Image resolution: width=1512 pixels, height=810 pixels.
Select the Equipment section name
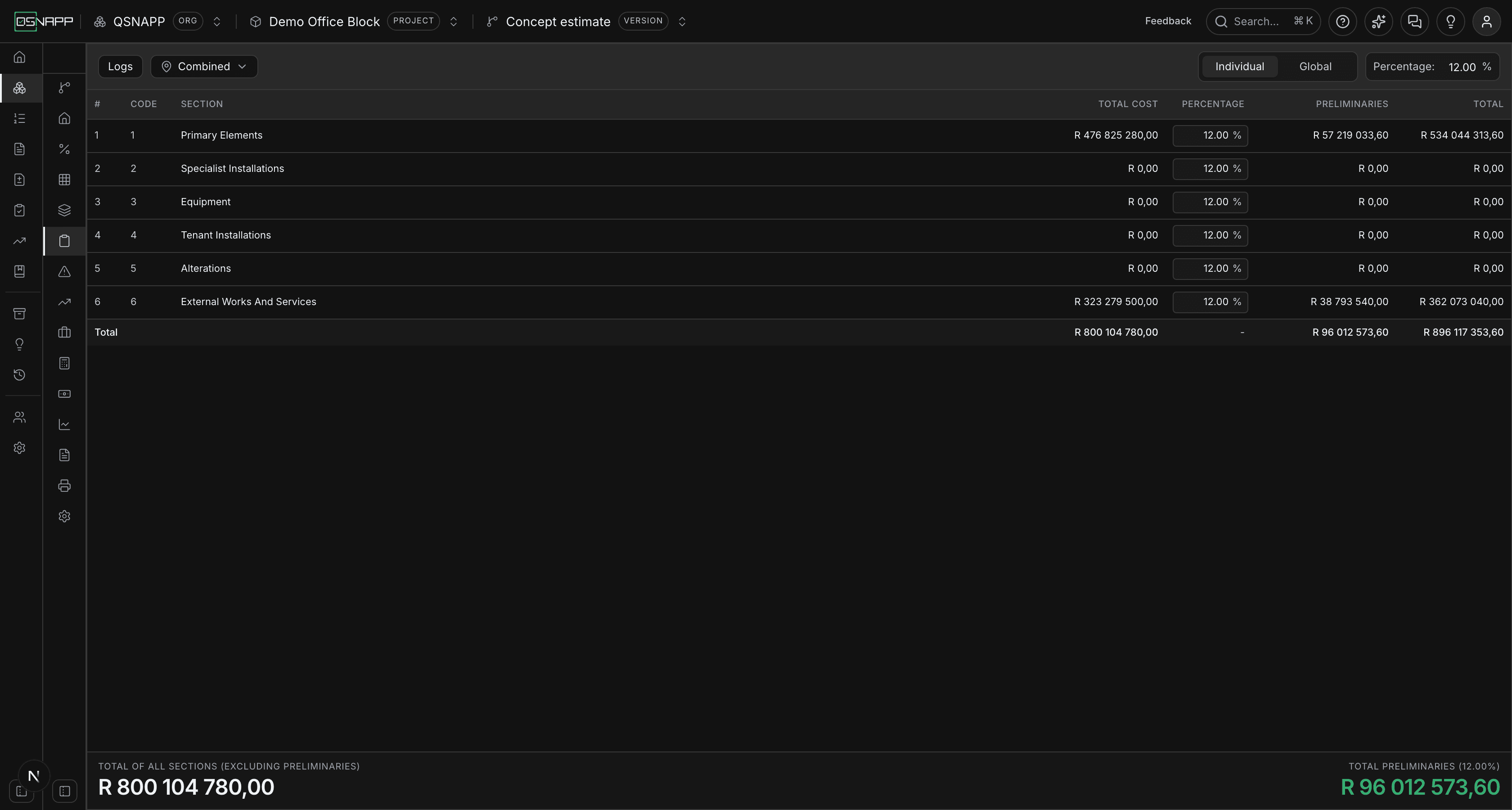[x=206, y=202]
